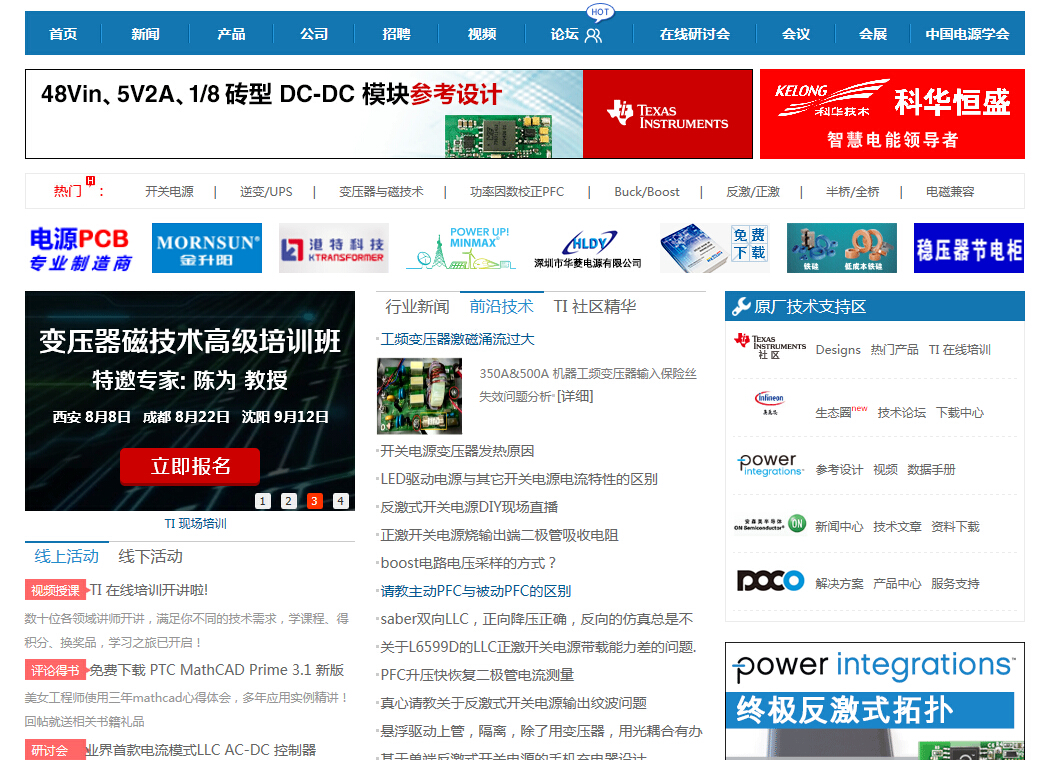The height and width of the screenshot is (760, 1044).
Task: Open 请教主动PFC与被动PFC的区别 article
Action: (475, 591)
